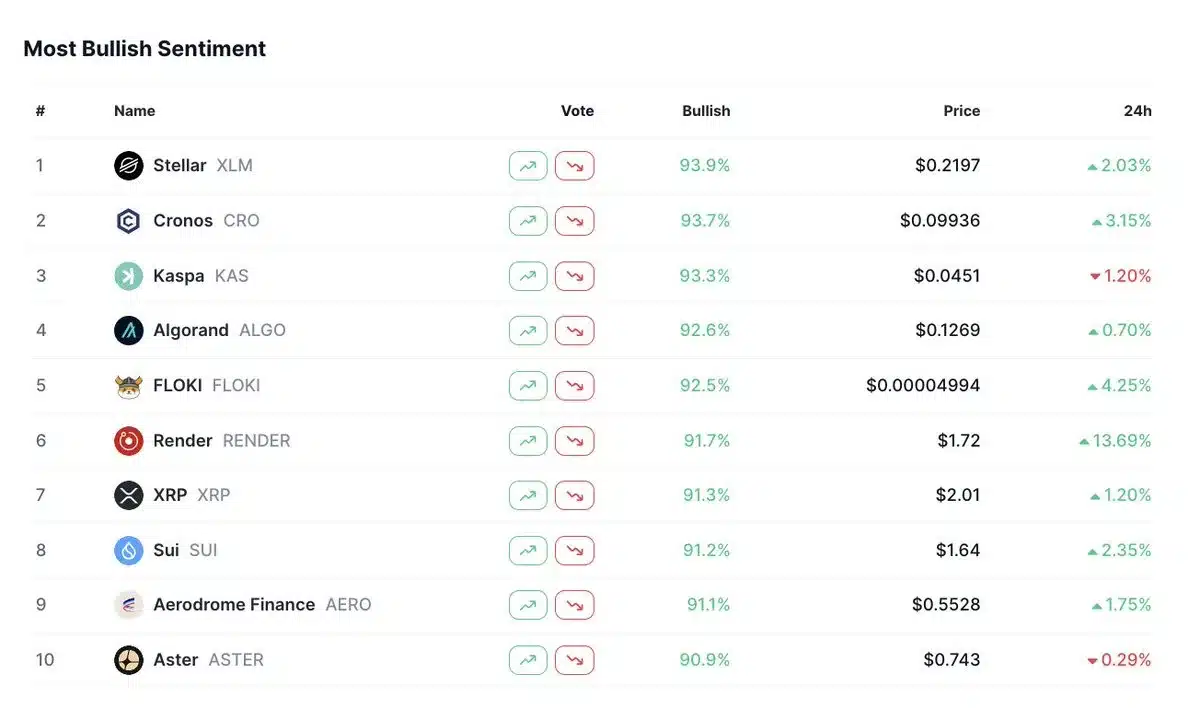1200x709 pixels.
Task: Click the Aerodrome Finance logo
Action: (x=129, y=605)
